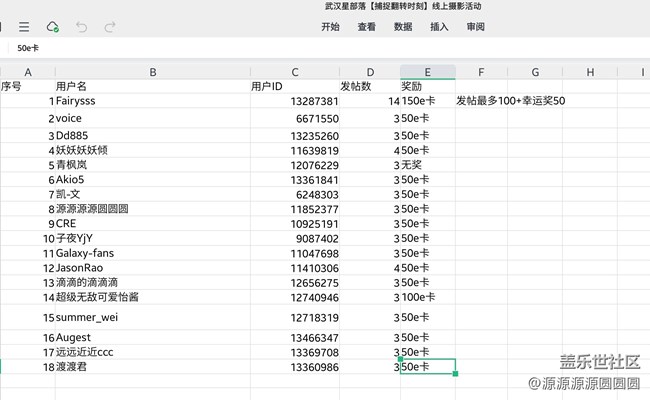Click user ID 6671550
The height and width of the screenshot is (400, 650).
(295, 118)
